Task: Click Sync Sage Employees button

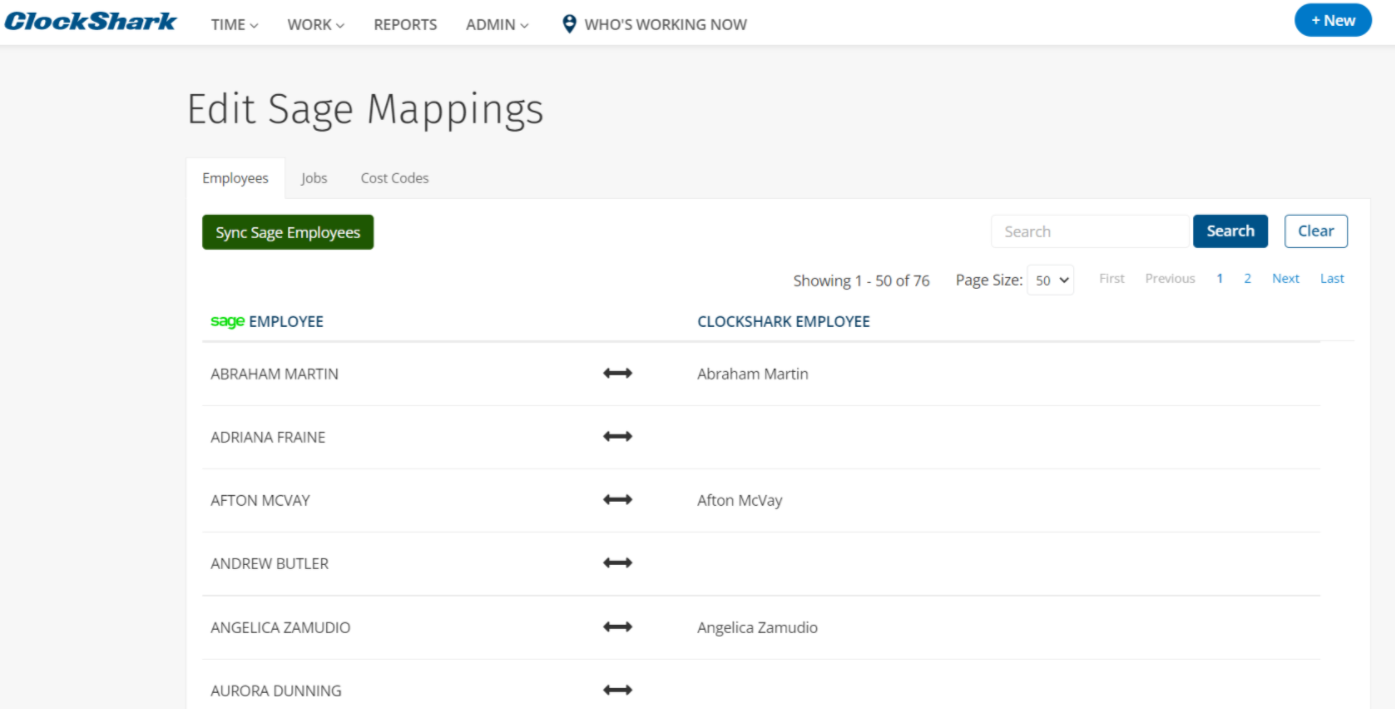Action: pyautogui.click(x=288, y=232)
